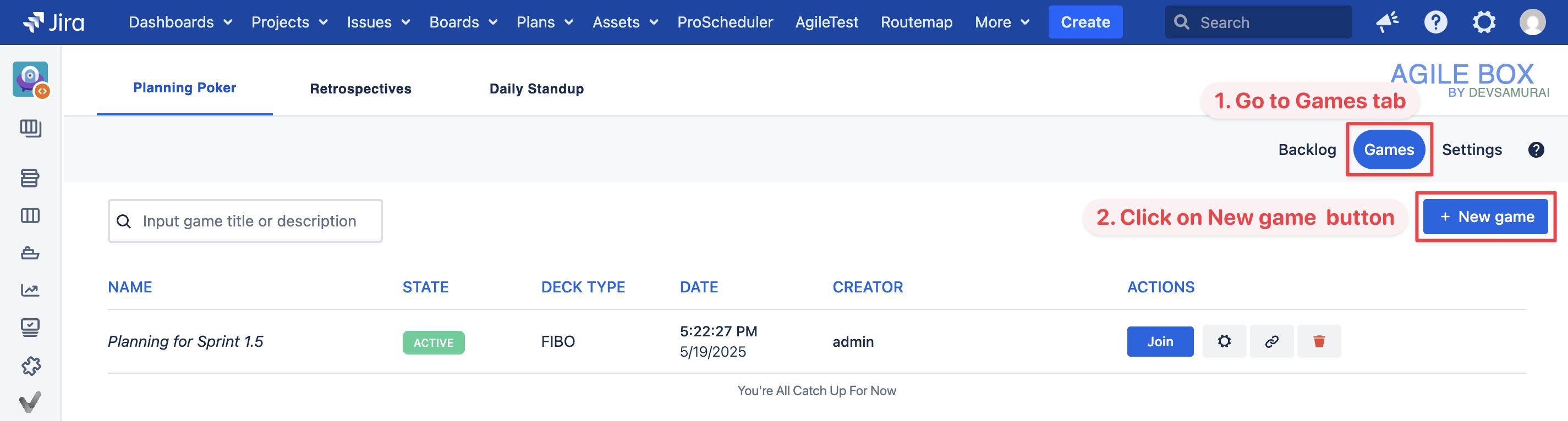Screen dimensions: 1568x421
Task: Open the user profile avatar
Action: coord(1532,23)
